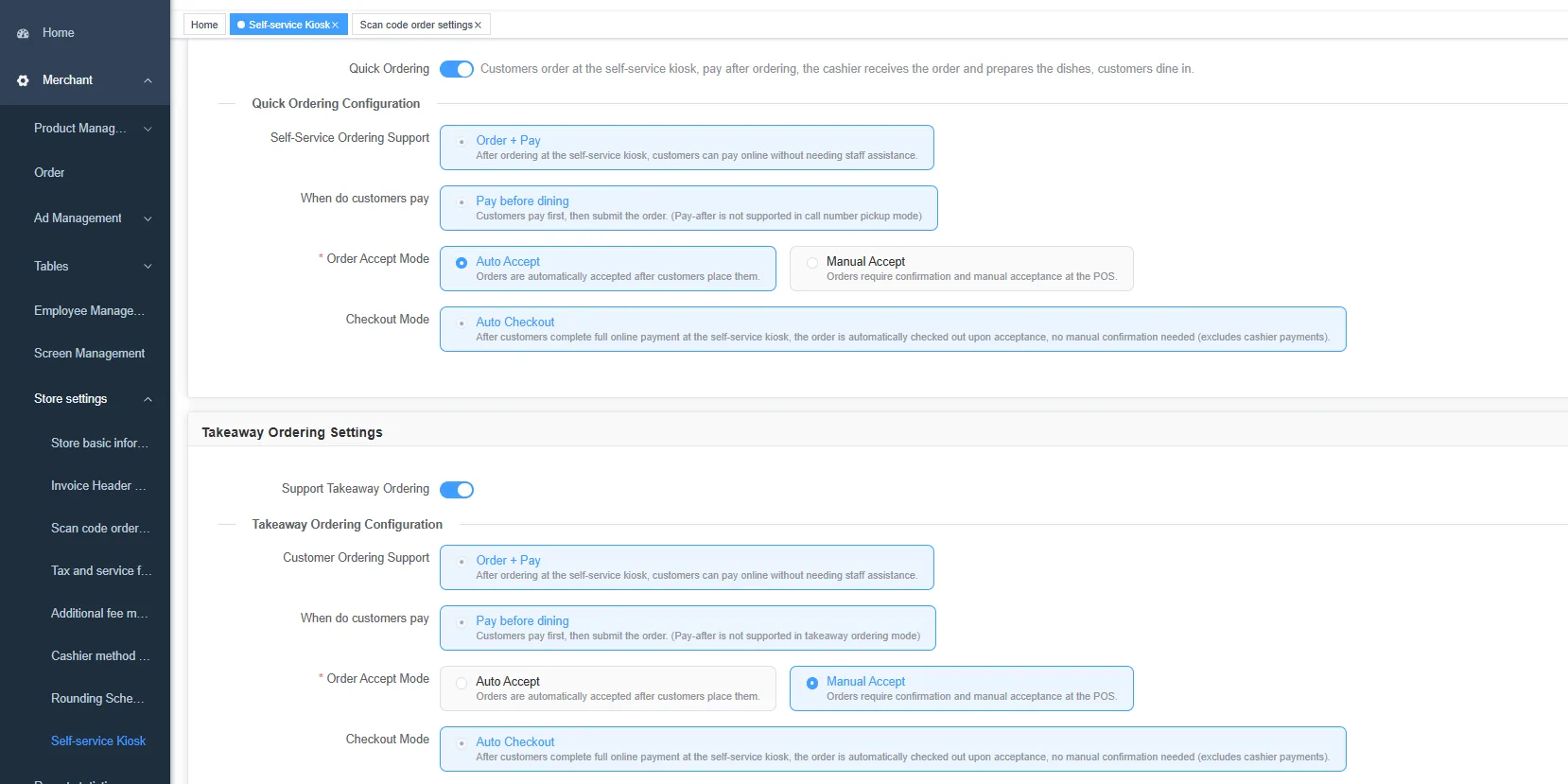
Task: Select Manual Accept under Takeaway Ordering Configuration
Action: [962, 688]
